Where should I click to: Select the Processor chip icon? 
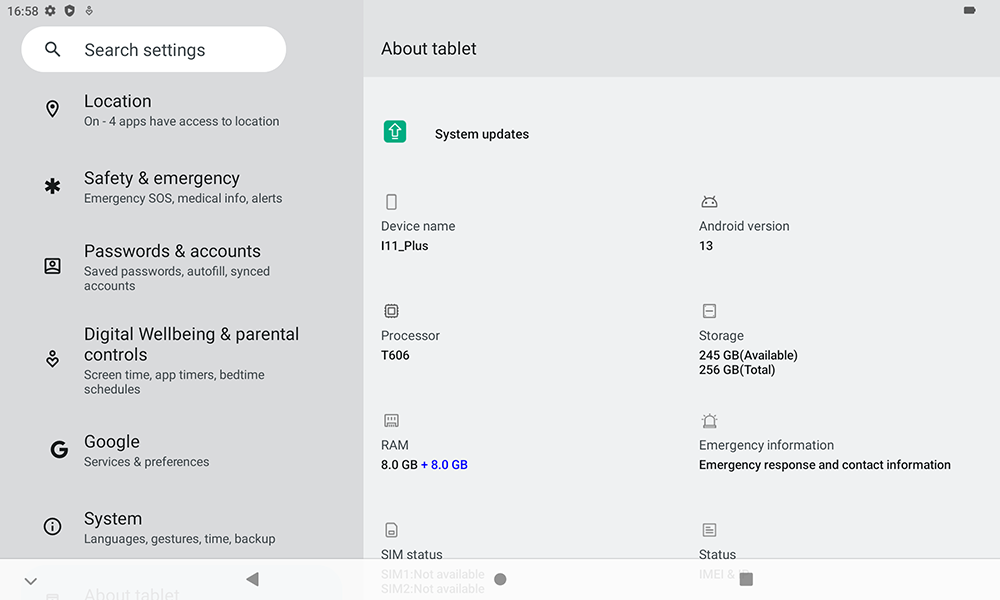click(x=391, y=311)
